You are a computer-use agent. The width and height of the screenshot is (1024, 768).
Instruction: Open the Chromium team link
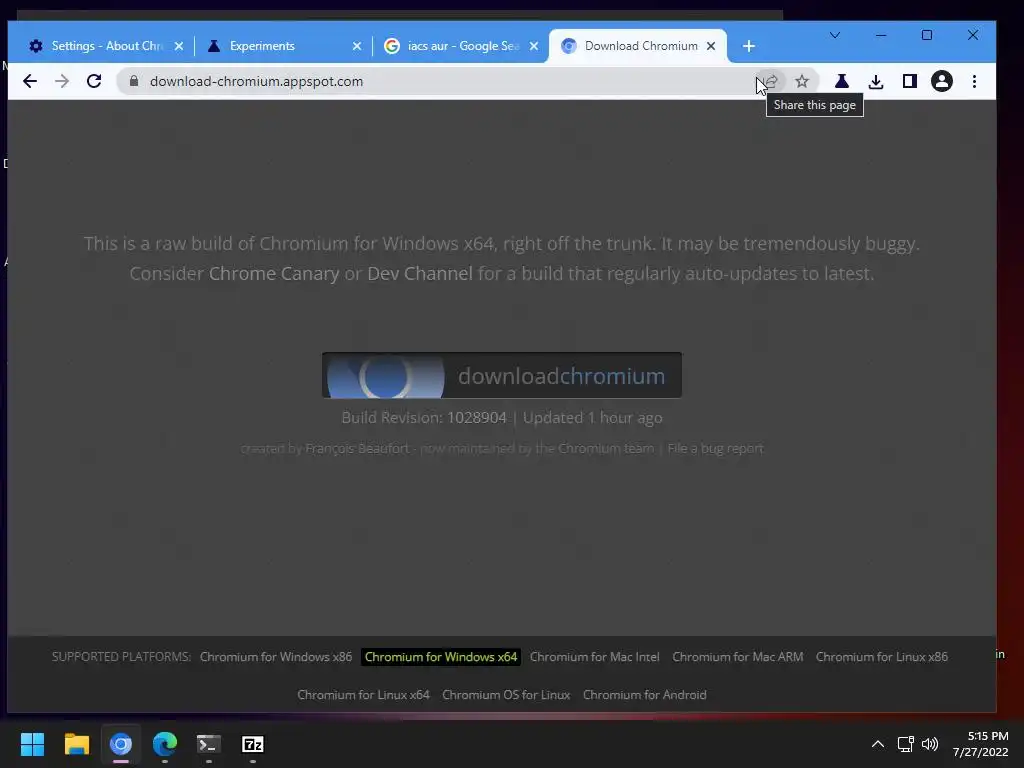(x=605, y=449)
